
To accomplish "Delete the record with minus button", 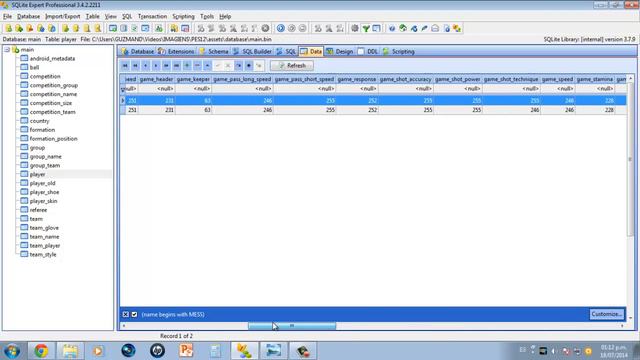I will [197, 65].
